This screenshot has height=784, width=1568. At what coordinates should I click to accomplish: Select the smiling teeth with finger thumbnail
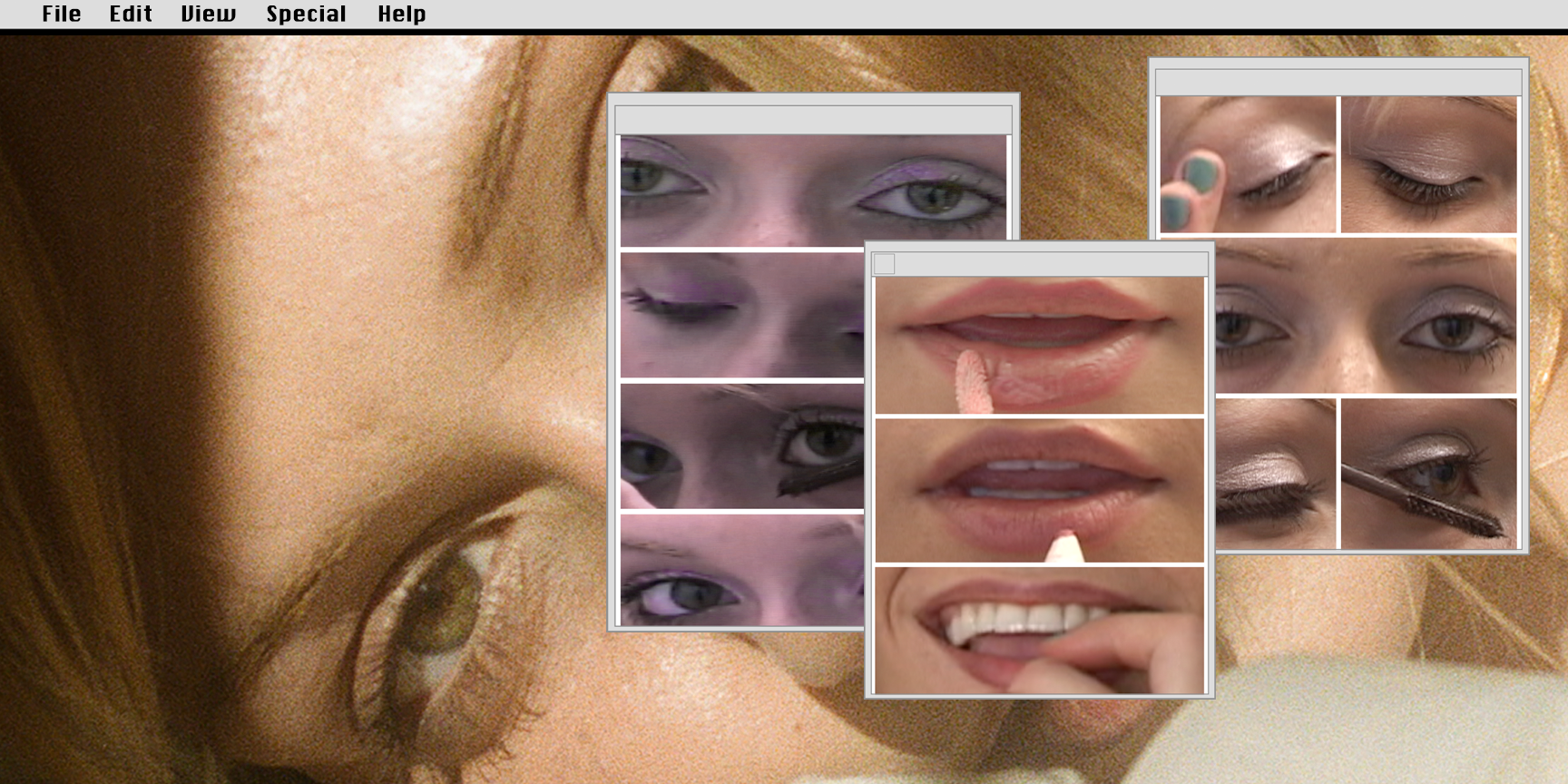click(1039, 630)
